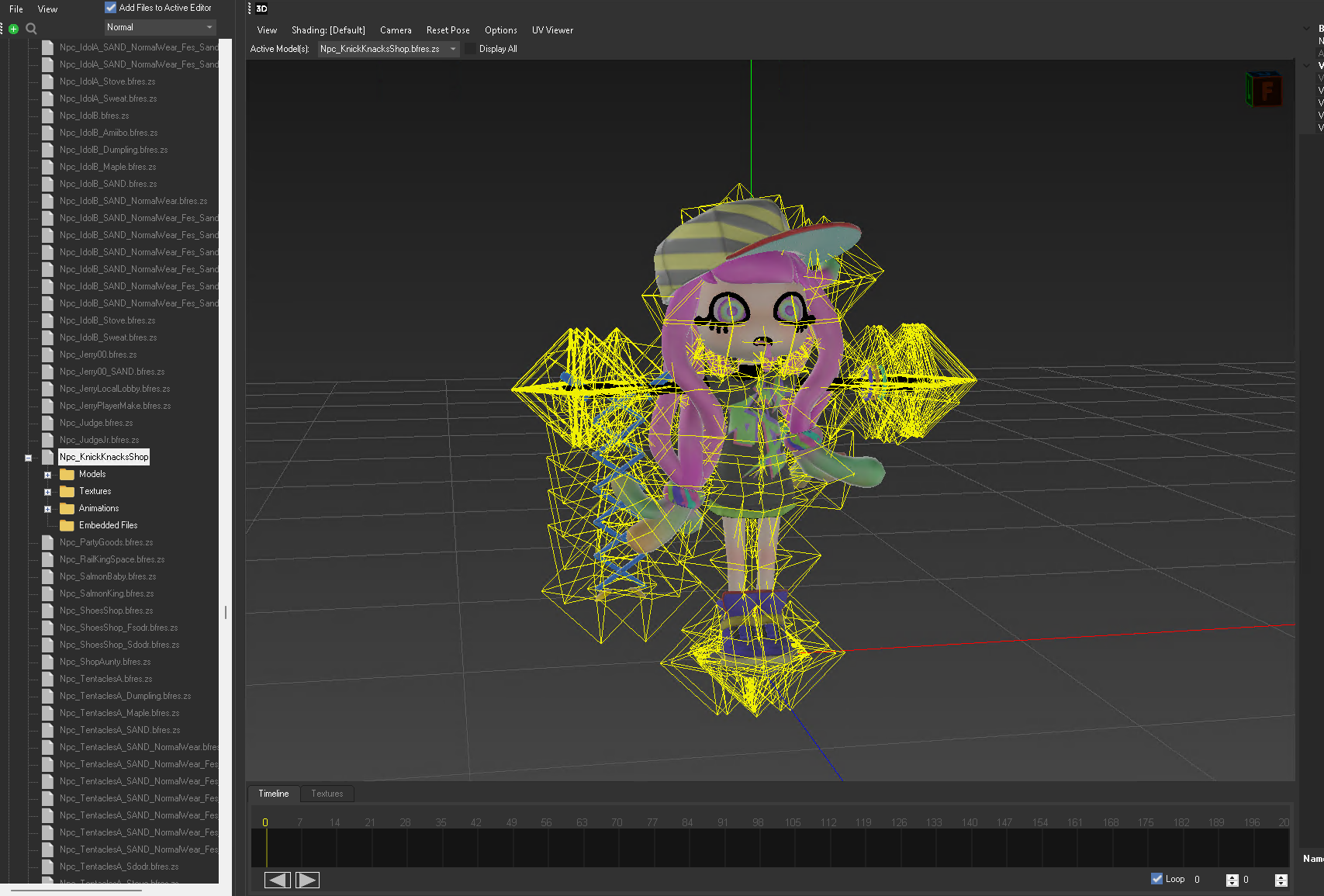The height and width of the screenshot is (896, 1324).
Task: Click the green add file icon
Action: 13,29
